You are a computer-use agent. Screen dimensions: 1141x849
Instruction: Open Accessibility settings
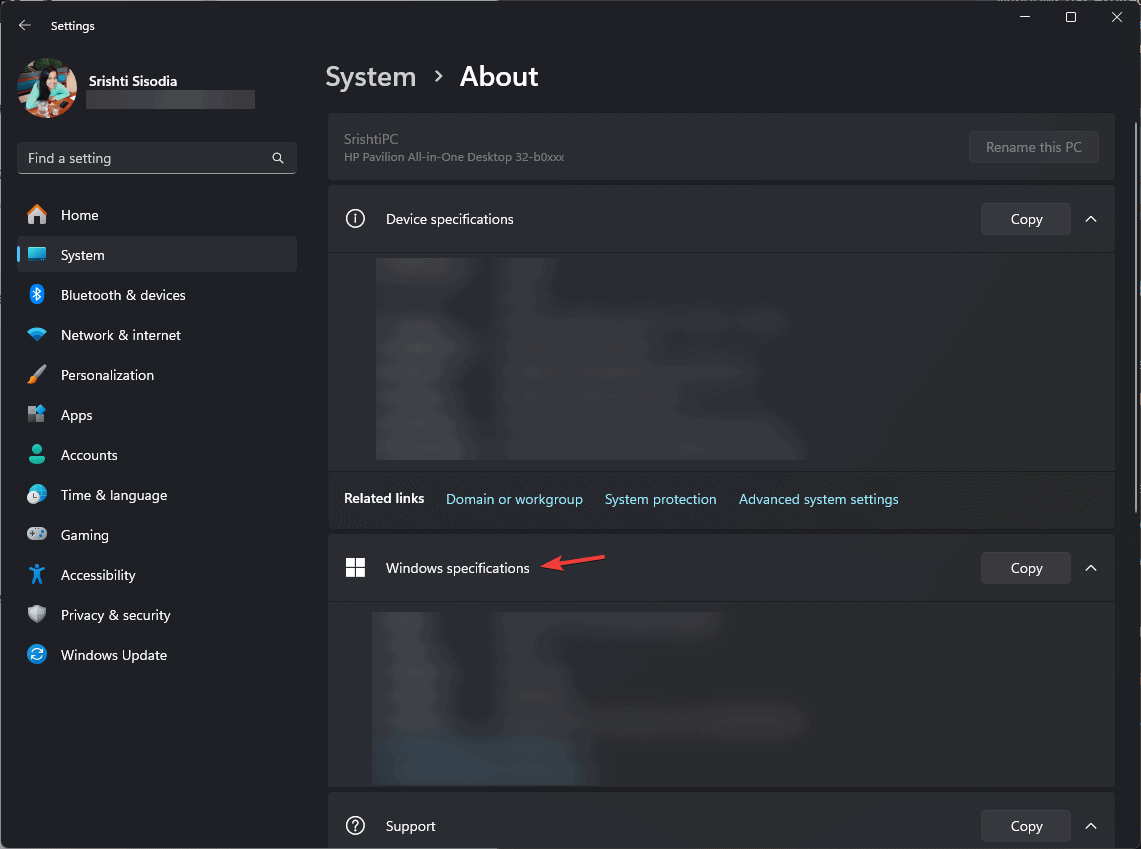[156, 575]
